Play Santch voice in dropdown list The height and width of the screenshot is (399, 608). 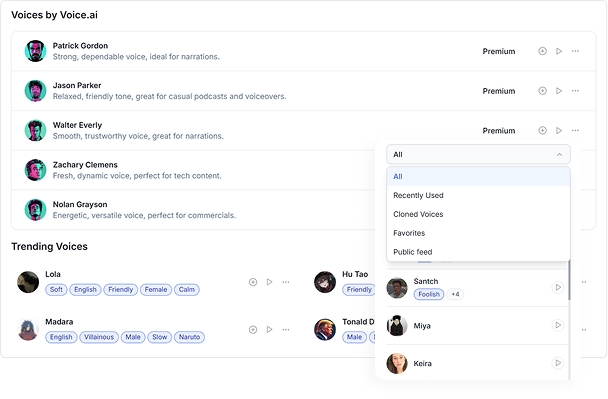coord(558,287)
